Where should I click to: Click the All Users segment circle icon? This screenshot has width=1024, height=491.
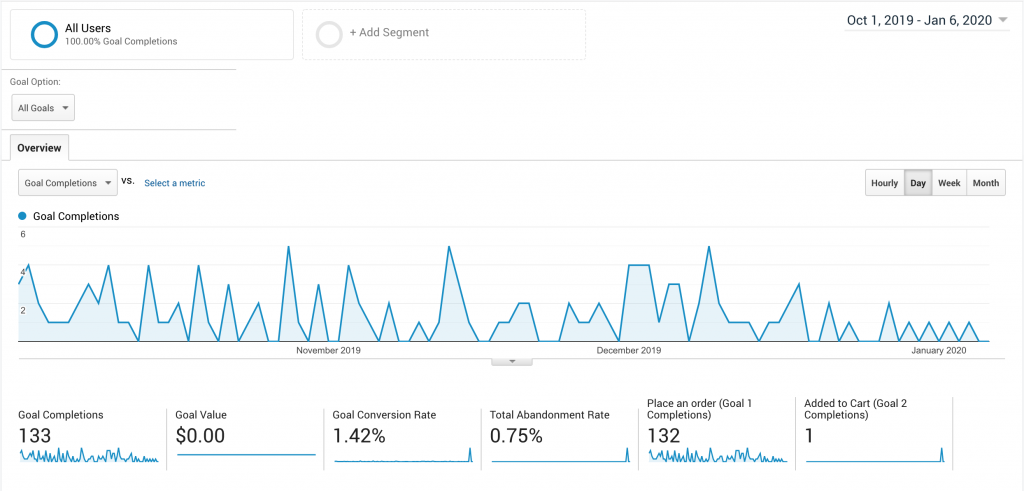(x=44, y=34)
